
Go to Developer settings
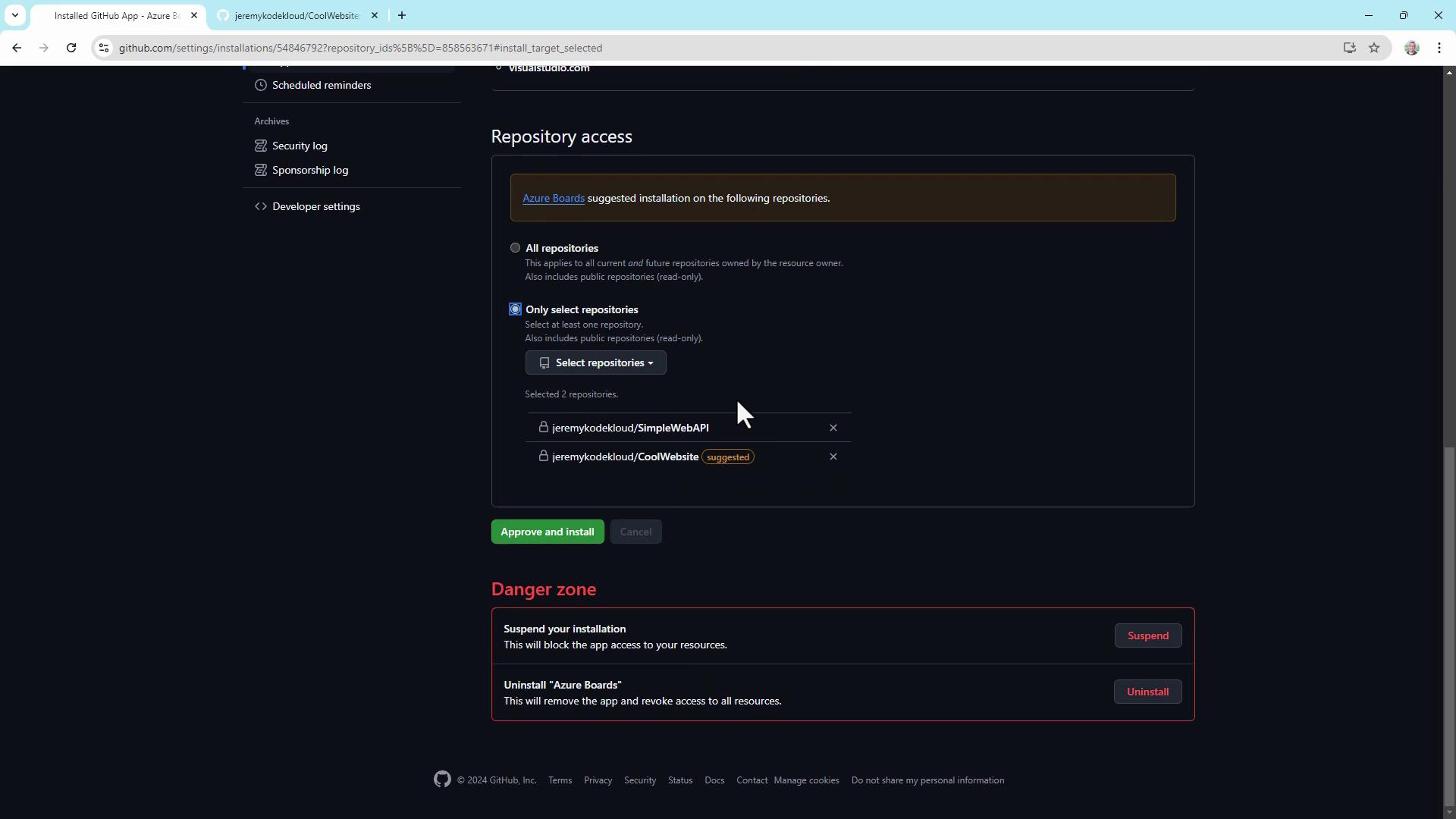click(x=315, y=206)
